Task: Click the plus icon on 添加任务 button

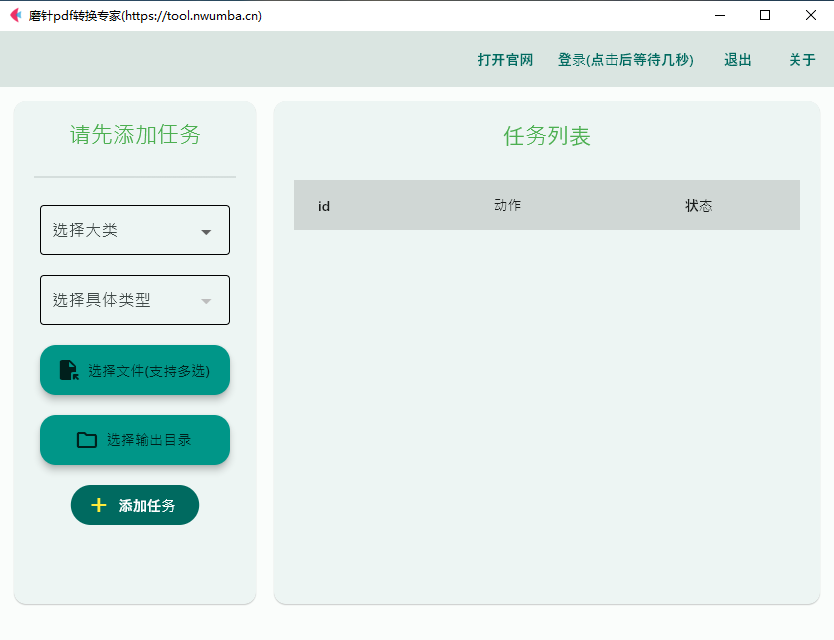Action: pyautogui.click(x=99, y=505)
